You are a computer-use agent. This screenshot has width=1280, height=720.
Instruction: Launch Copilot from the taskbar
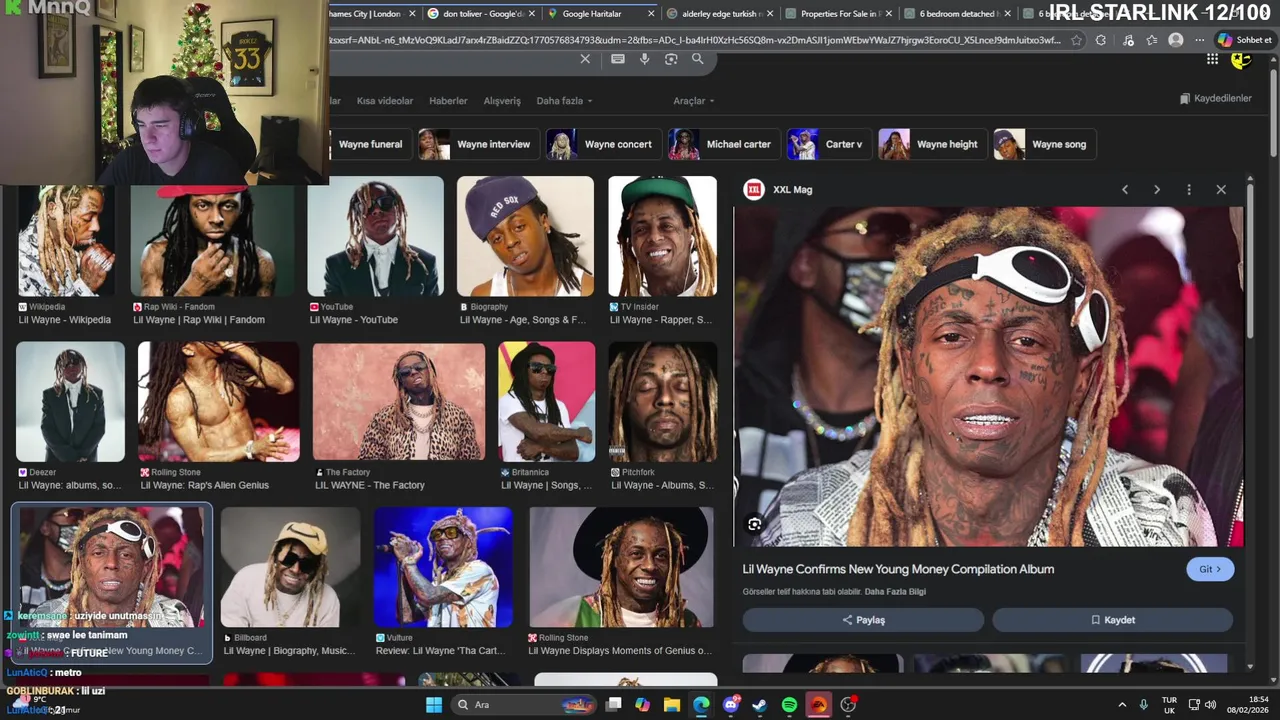(642, 705)
